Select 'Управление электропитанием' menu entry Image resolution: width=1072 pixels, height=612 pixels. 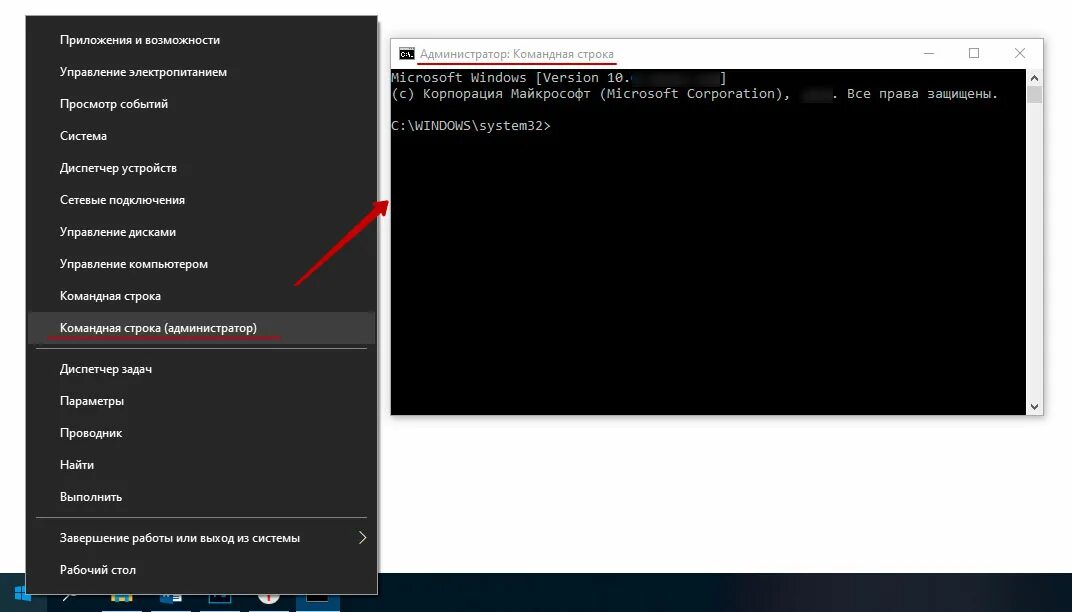[x=202, y=72]
